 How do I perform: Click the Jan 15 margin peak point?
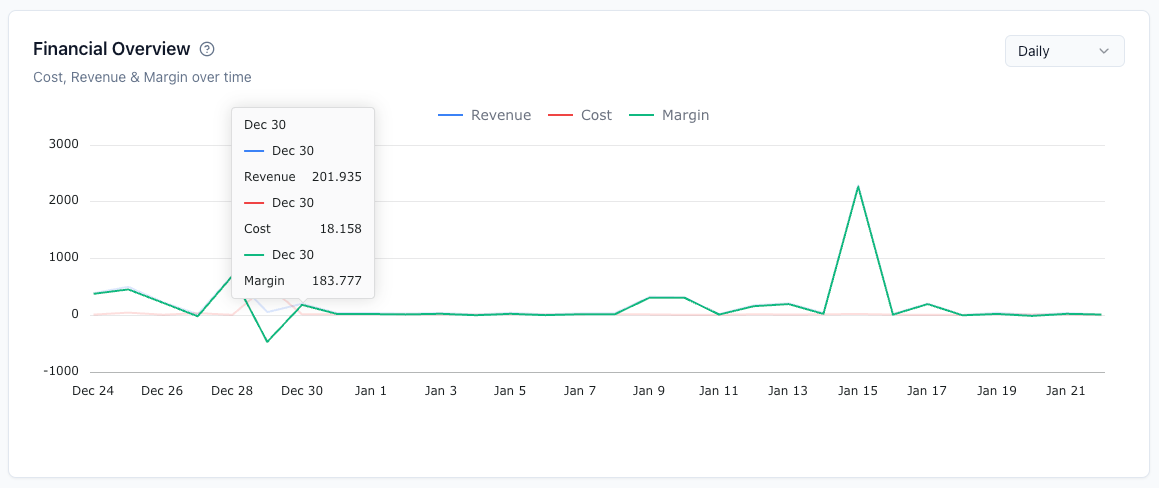pos(858,186)
